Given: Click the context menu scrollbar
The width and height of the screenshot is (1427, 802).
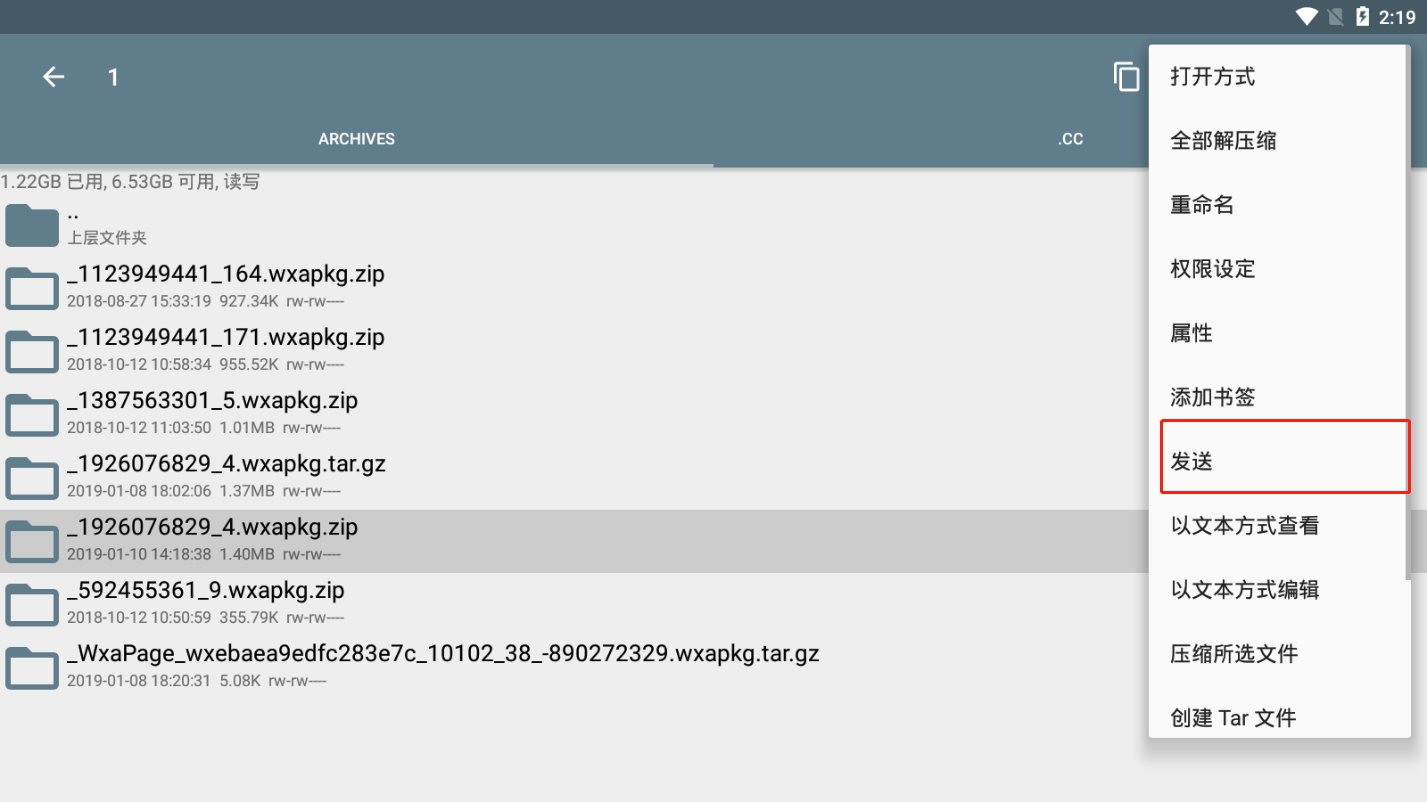Looking at the screenshot, I should click(x=1408, y=313).
